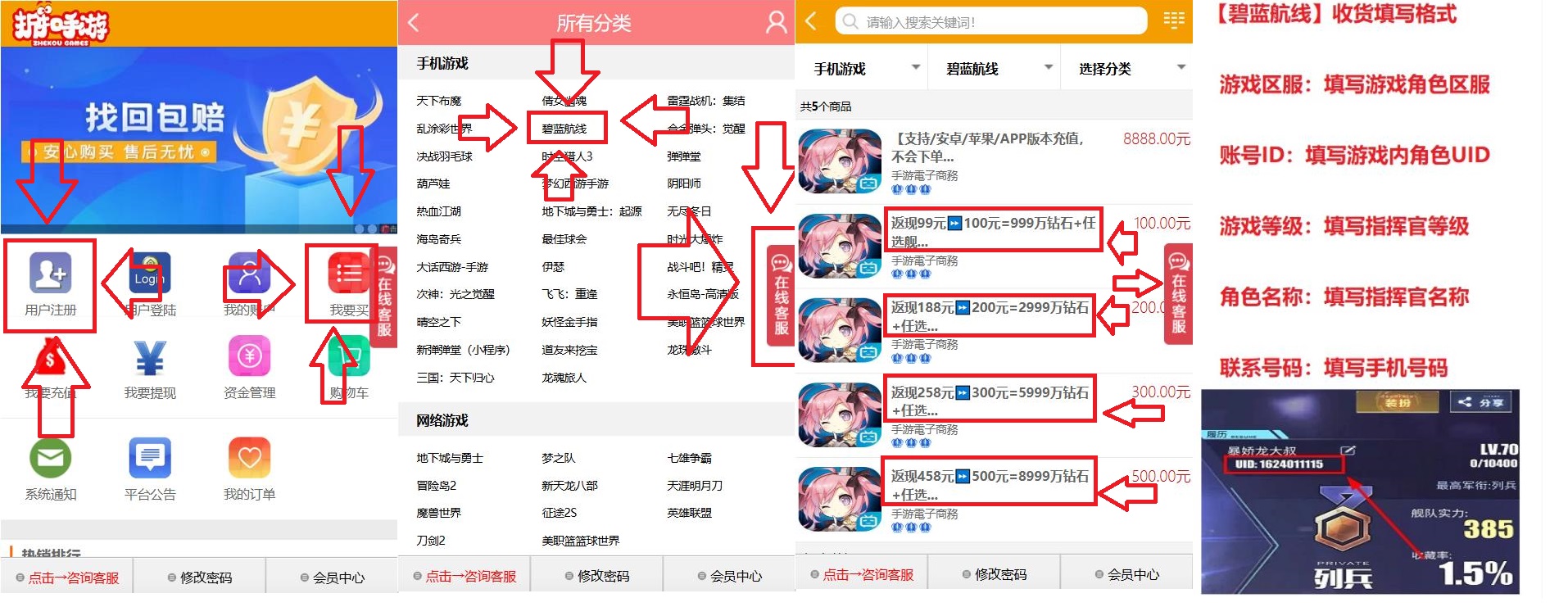Select 魔兽世界 under 网络游戏
The height and width of the screenshot is (607, 1568).
(439, 513)
